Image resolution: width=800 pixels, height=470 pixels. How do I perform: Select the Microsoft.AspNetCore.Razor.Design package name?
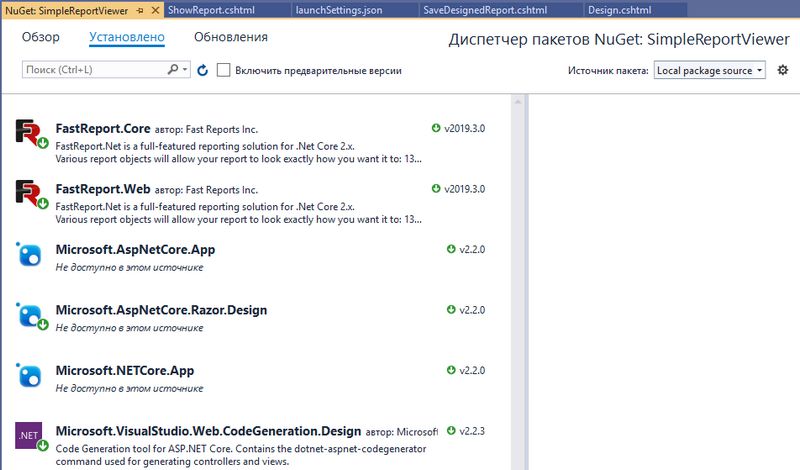click(161, 310)
